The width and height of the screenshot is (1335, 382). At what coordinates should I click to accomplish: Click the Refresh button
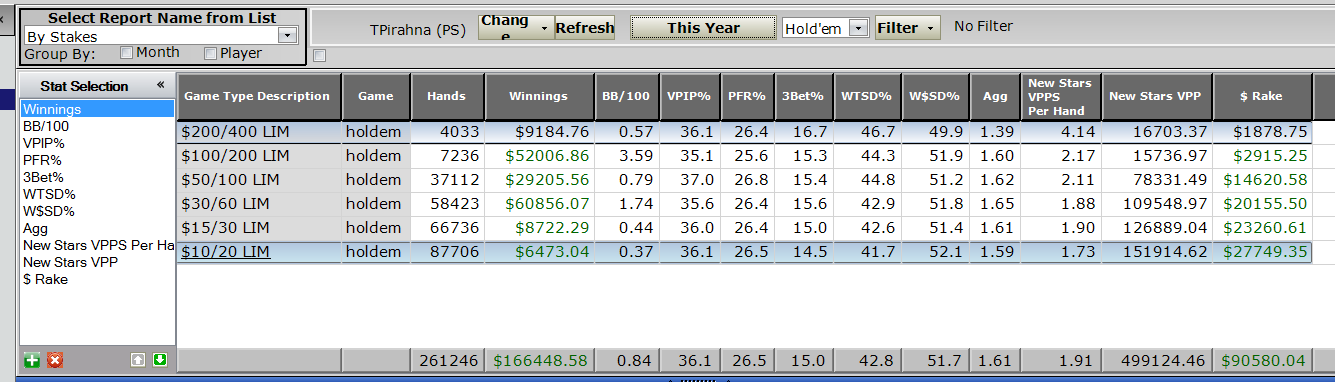pos(585,28)
